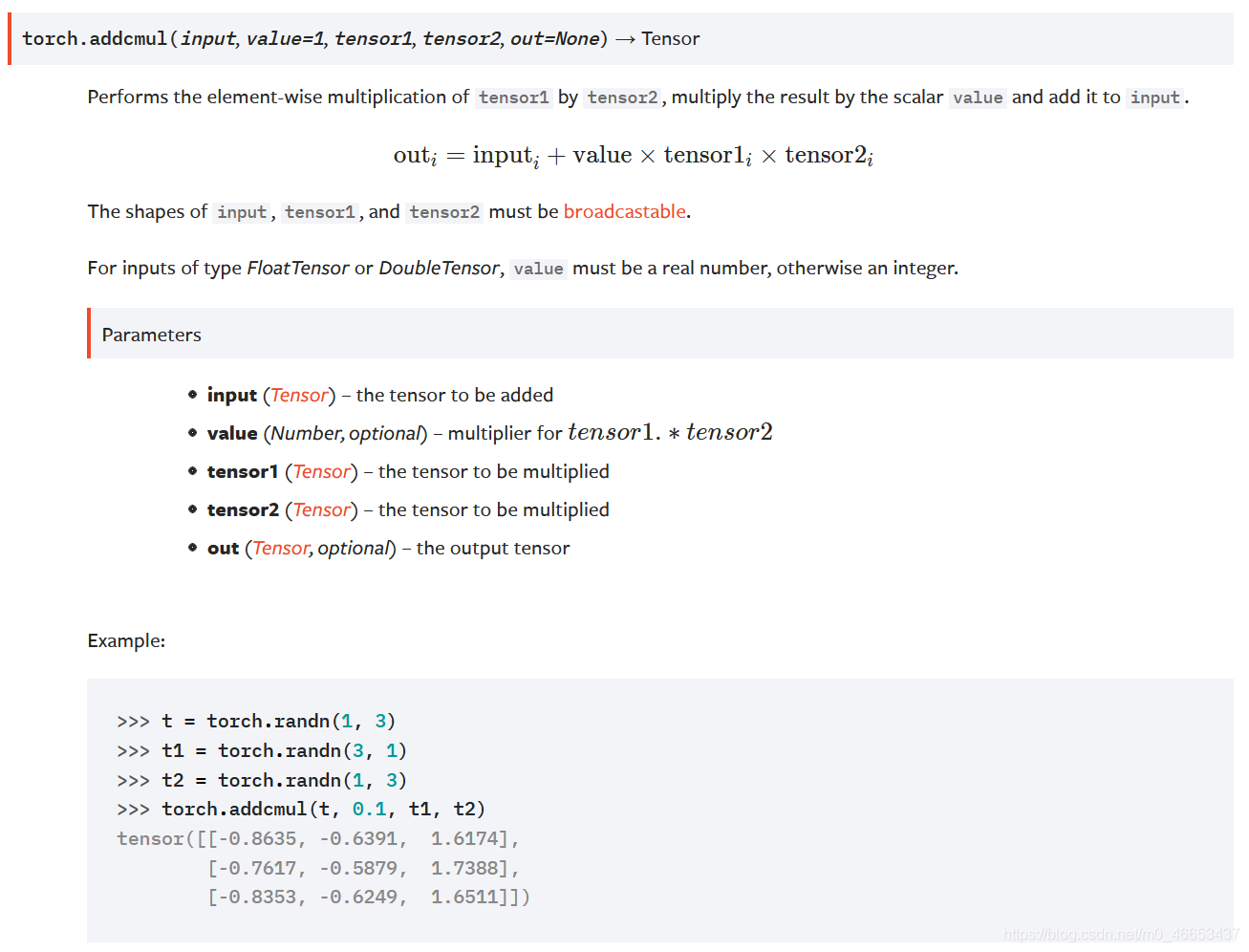Click the 'tensor2' inline code in the description
Screen dimensions: 1249x952
click(x=622, y=97)
